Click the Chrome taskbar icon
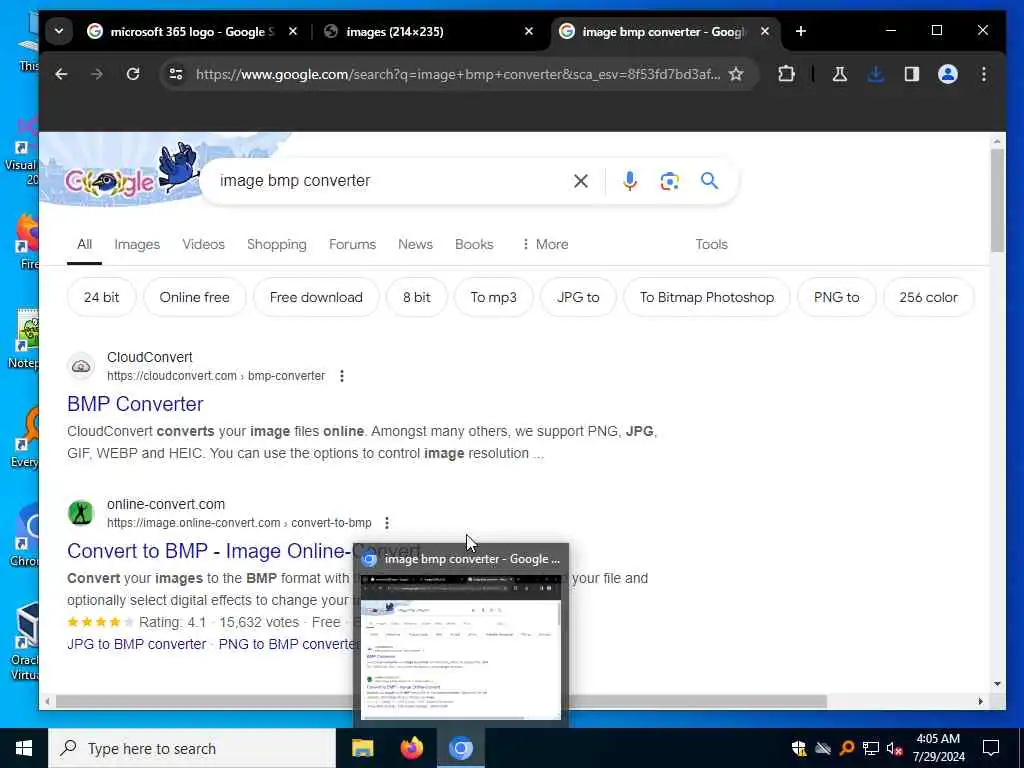This screenshot has width=1024, height=768. point(460,748)
